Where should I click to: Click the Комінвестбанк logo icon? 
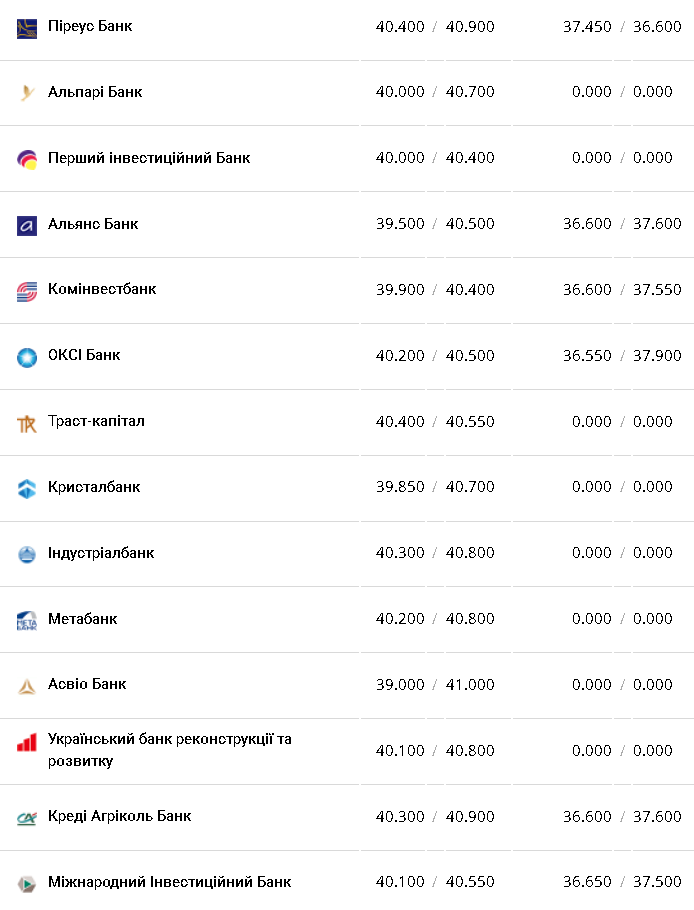pos(27,291)
